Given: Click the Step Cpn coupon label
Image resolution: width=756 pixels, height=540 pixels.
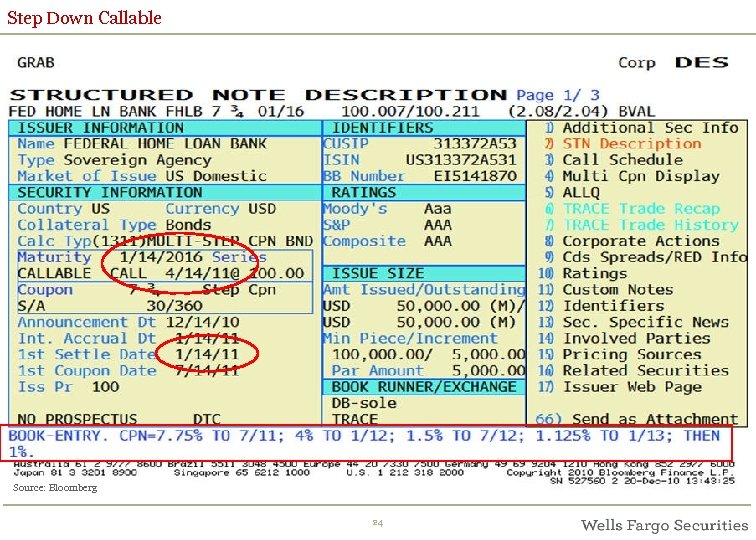Looking at the screenshot, I should [x=239, y=289].
